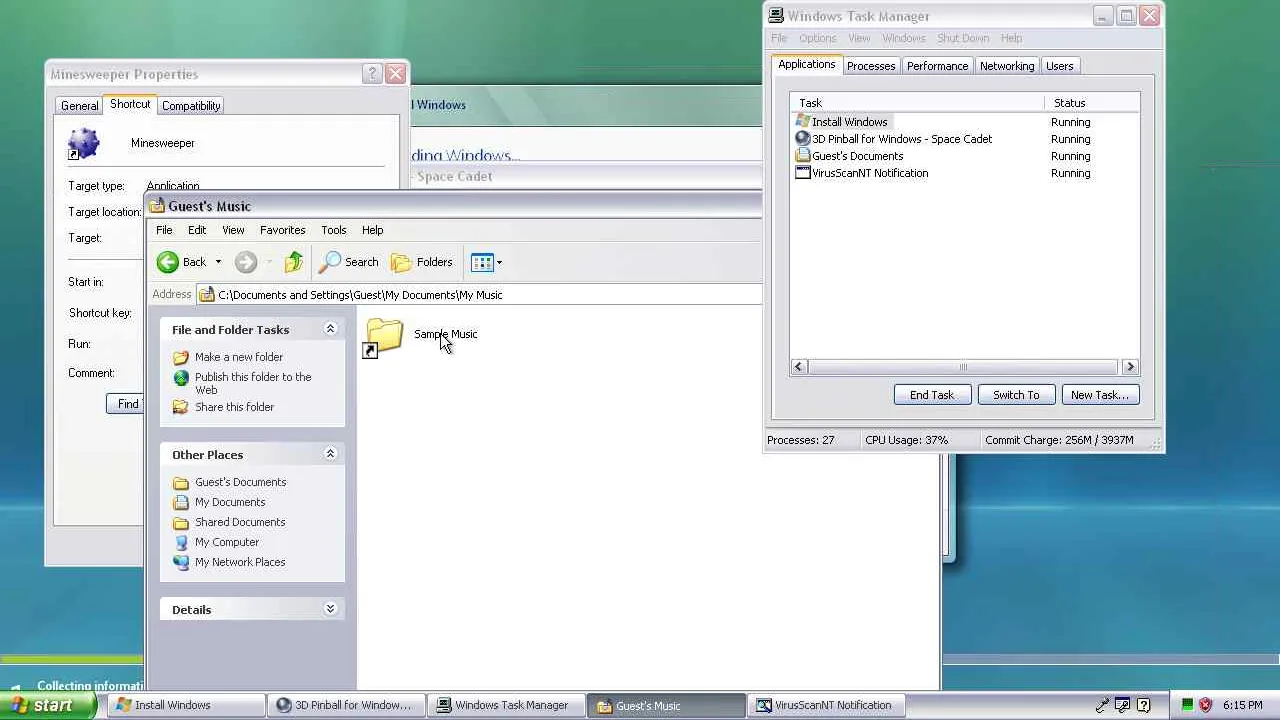The image size is (1280, 720).
Task: Open the View menu in Guest's Music
Action: 233,230
